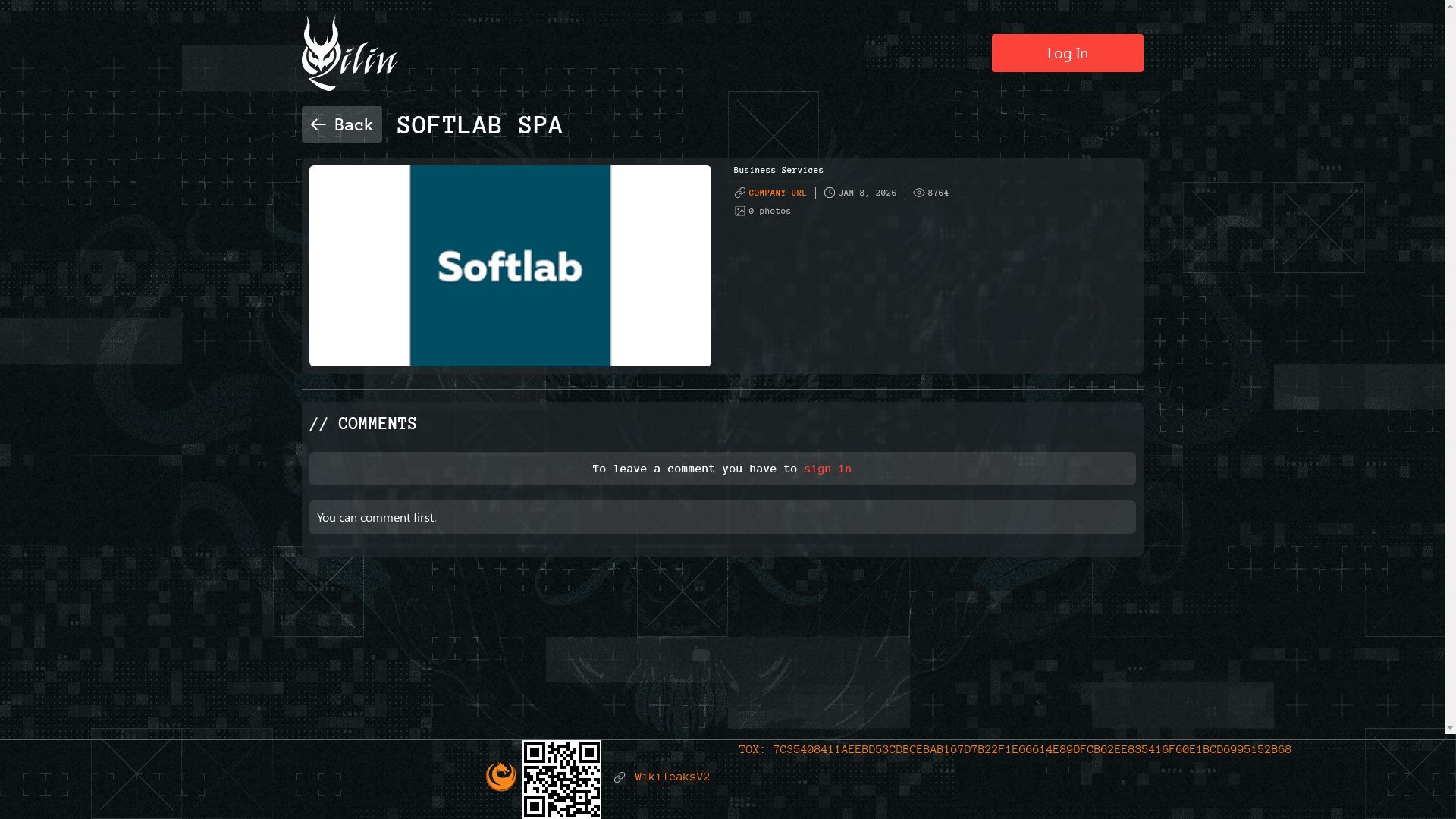Click the QR code image in footer

[562, 779]
